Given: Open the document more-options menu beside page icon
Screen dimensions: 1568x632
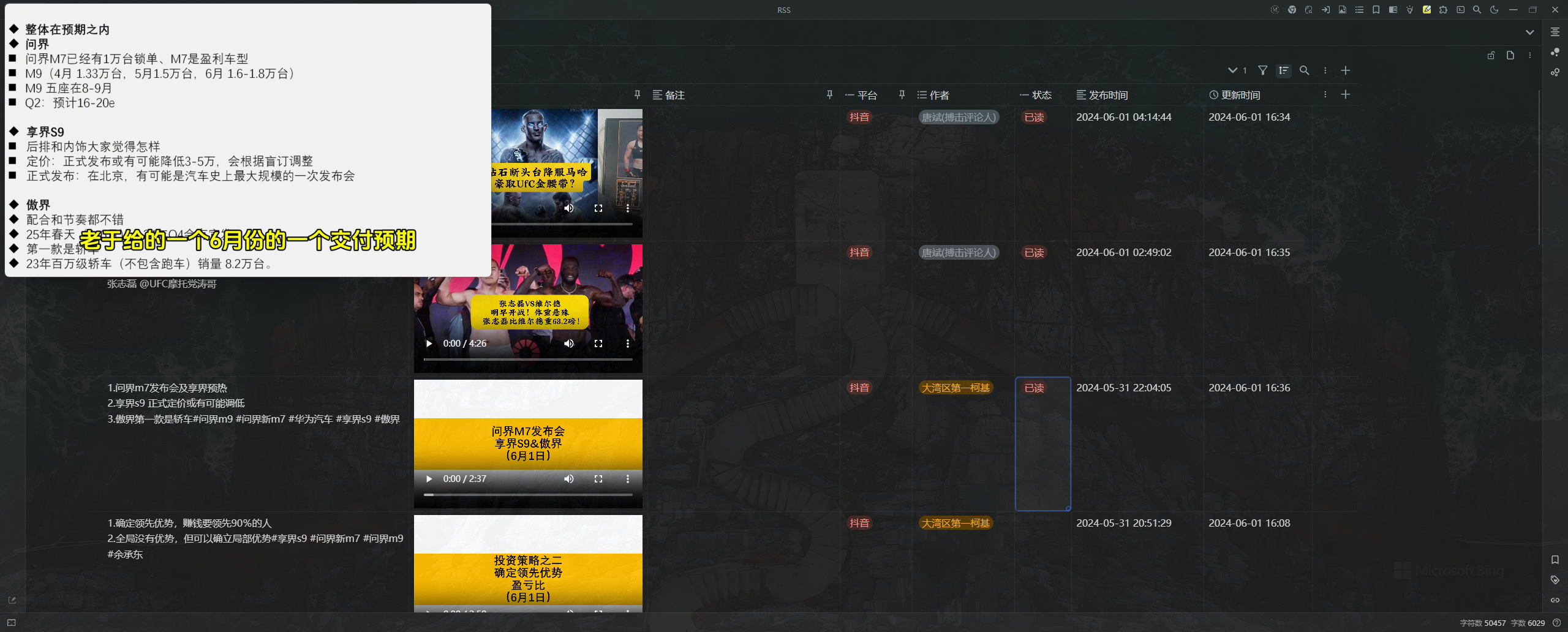Looking at the screenshot, I should coord(1530,55).
